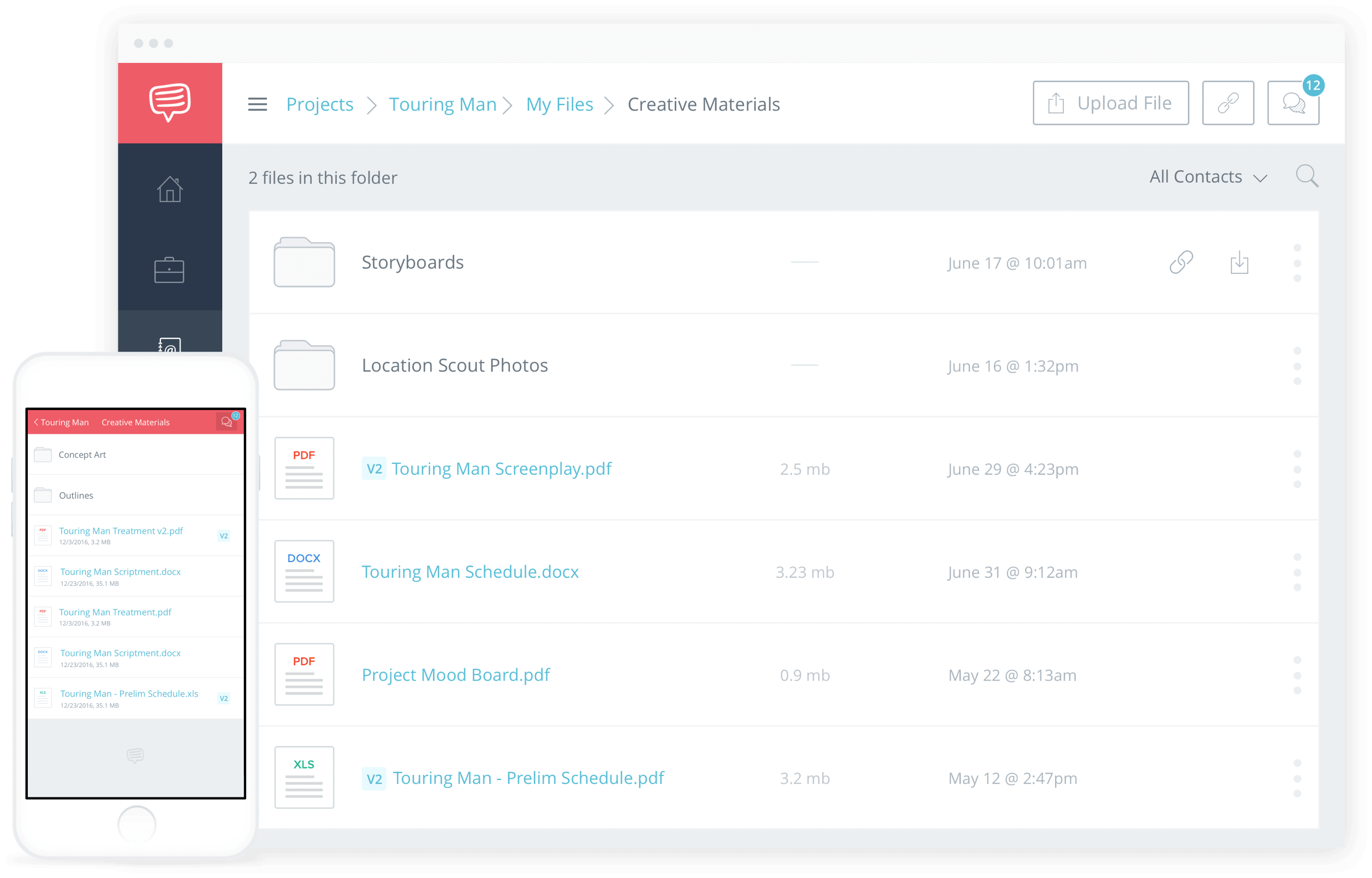The width and height of the screenshot is (1372, 878).
Task: Click the search icon to search files
Action: (1308, 177)
